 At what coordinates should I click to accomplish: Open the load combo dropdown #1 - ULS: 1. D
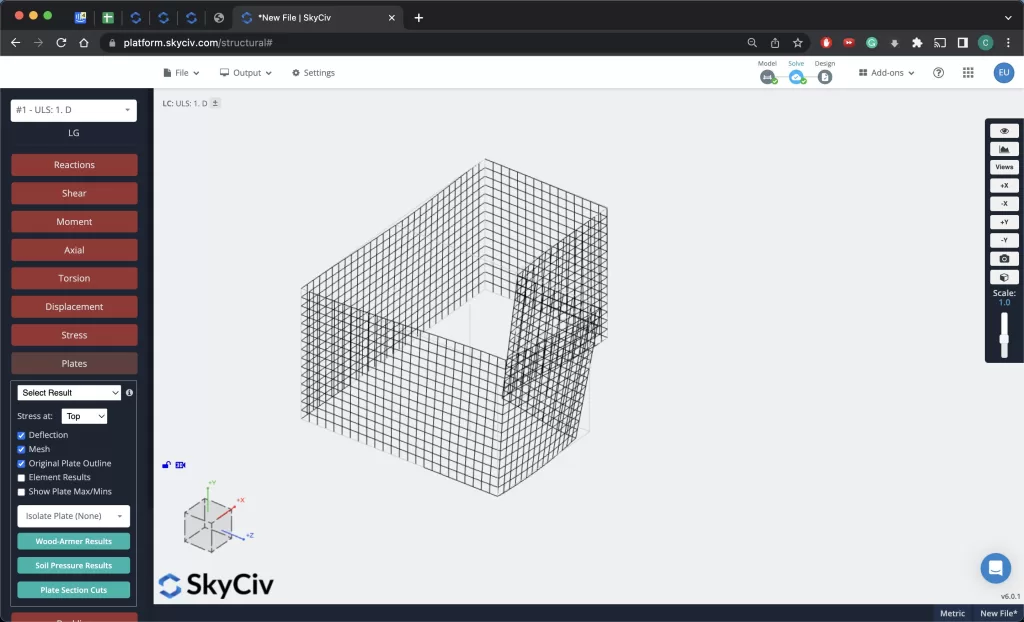point(74,110)
